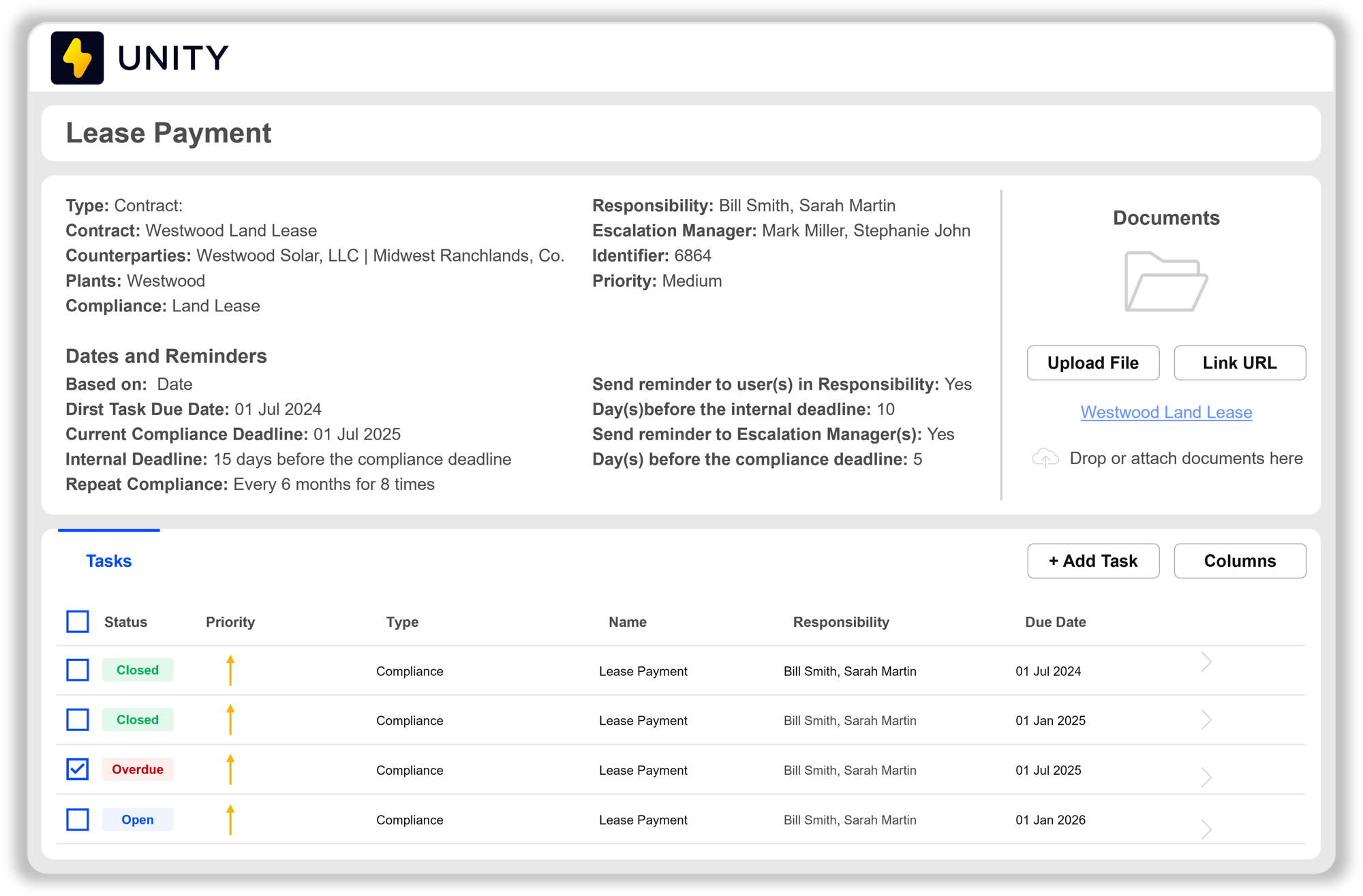Click the + Add Task button
1363x896 pixels.
click(x=1093, y=561)
